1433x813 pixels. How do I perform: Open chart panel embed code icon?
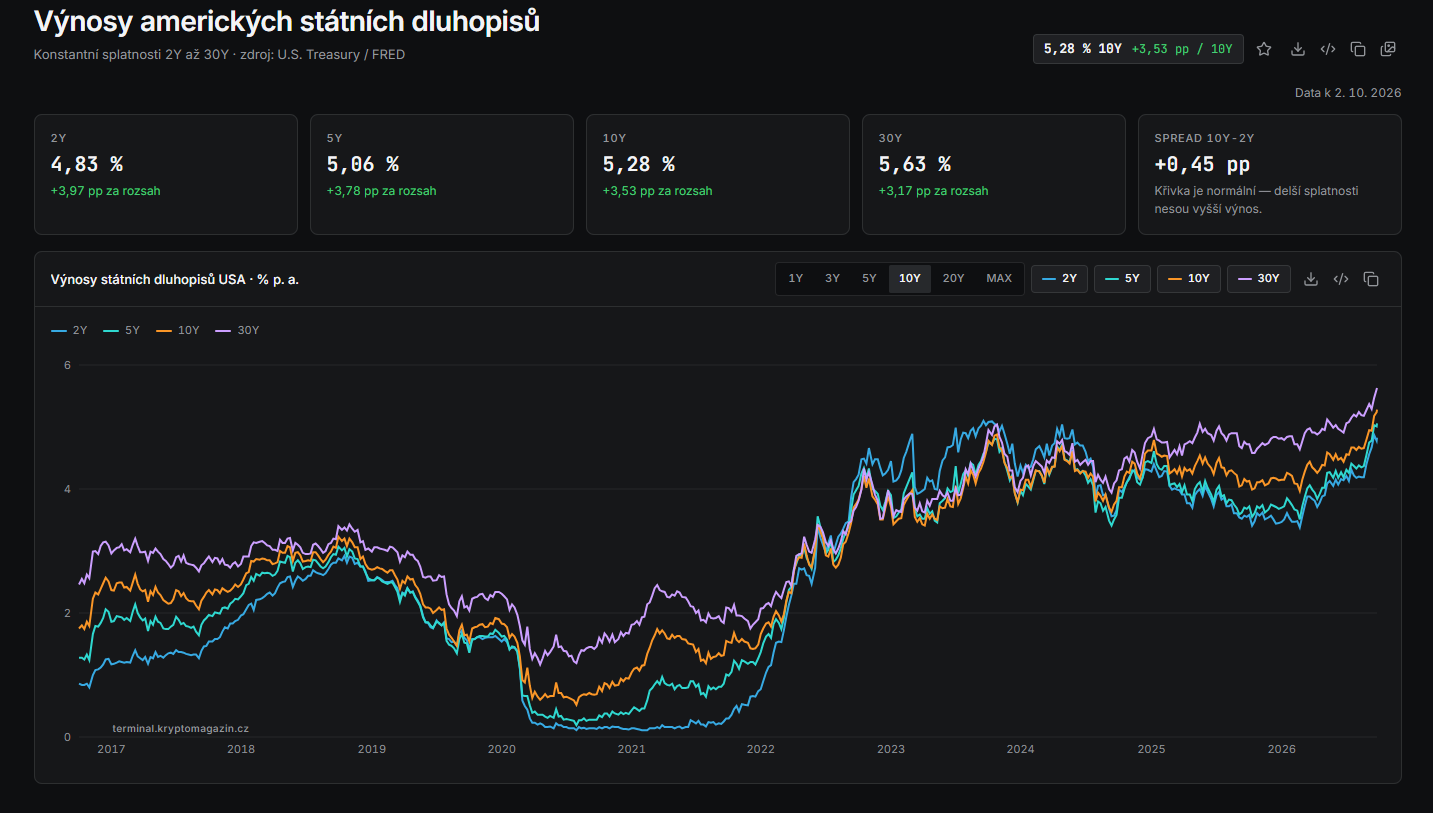click(1341, 279)
